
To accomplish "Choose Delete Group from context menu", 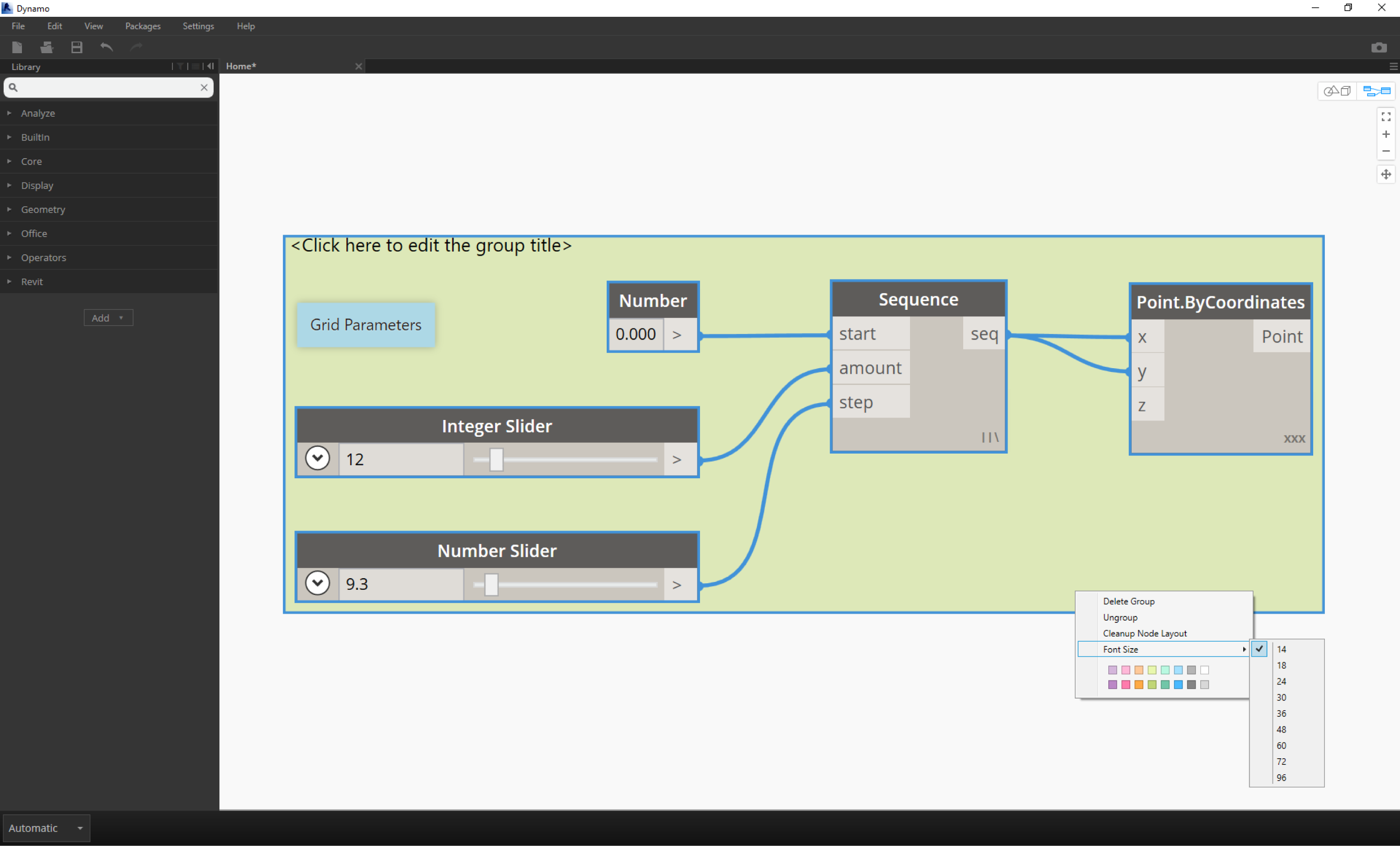I will (1164, 601).
